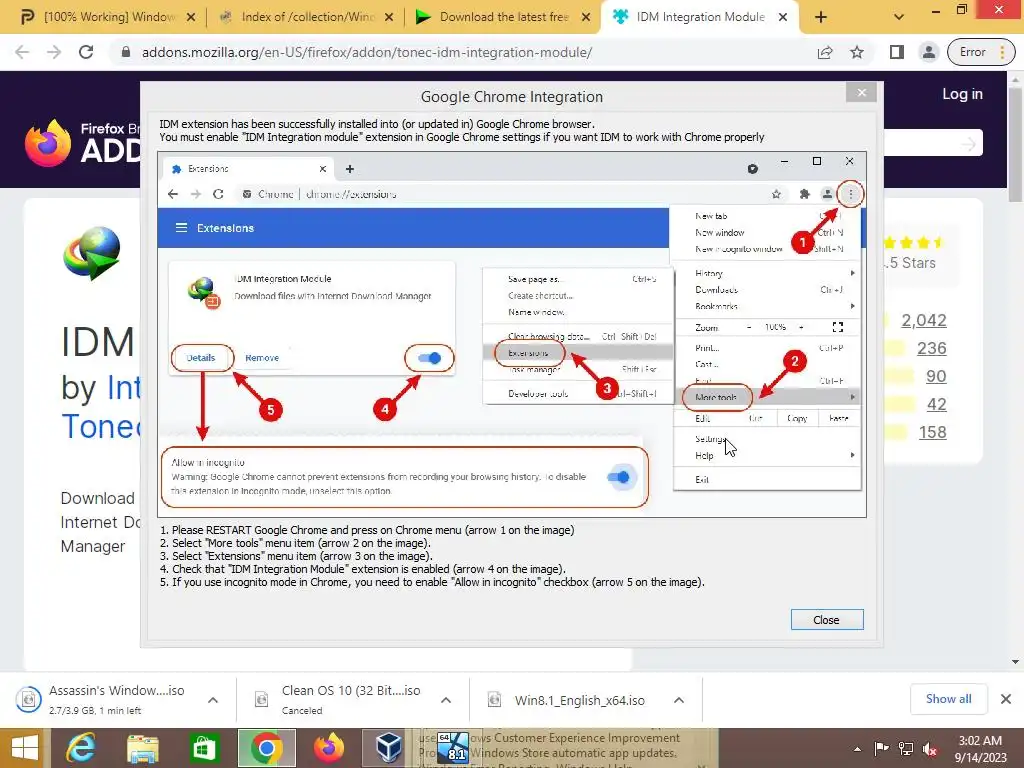The height and width of the screenshot is (768, 1024).
Task: Close the '[100% Working] Window' tab
Action: point(191,17)
